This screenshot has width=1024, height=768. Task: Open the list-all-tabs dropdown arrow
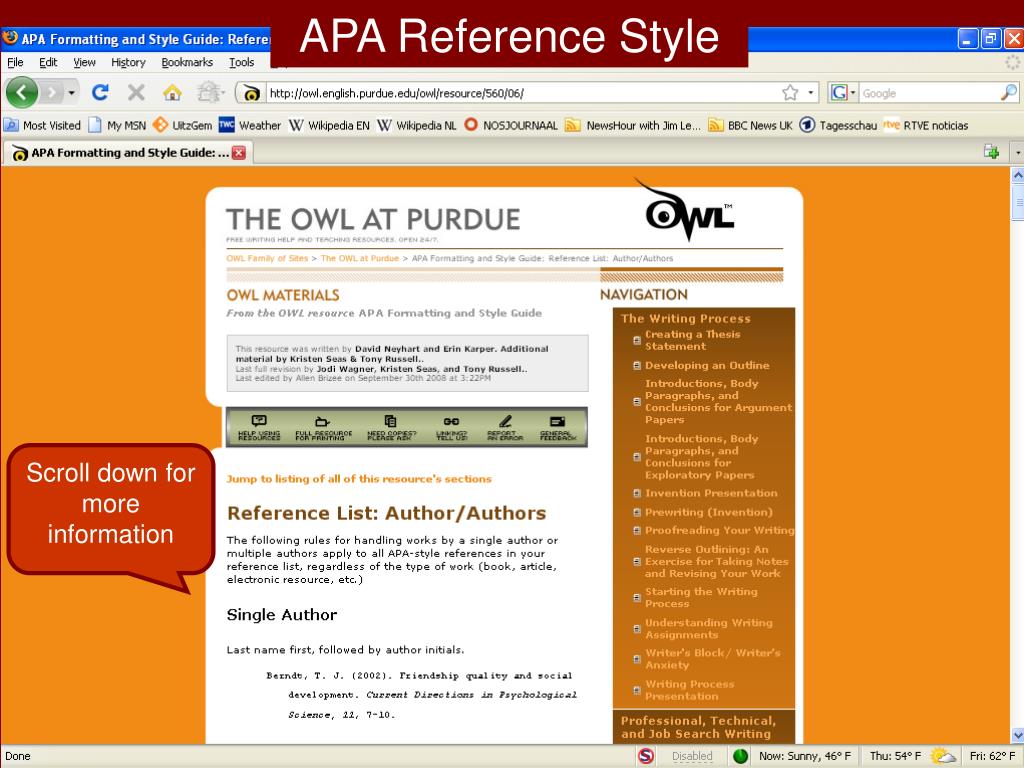pyautogui.click(x=1017, y=153)
